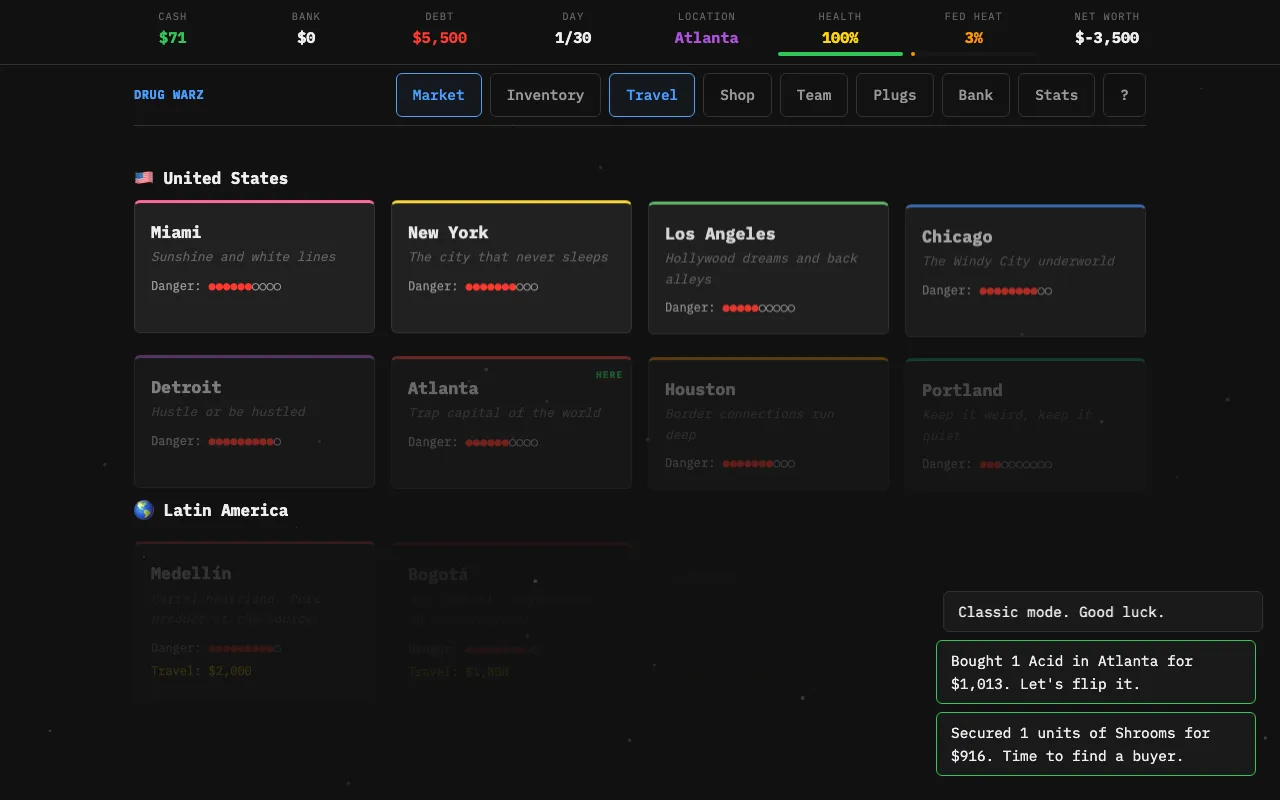Open the Bank tab
The width and height of the screenshot is (1280, 800).
click(x=975, y=95)
